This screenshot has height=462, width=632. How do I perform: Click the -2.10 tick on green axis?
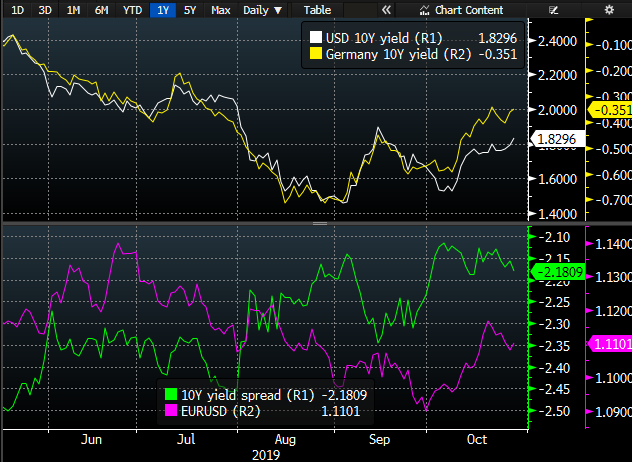pos(555,237)
